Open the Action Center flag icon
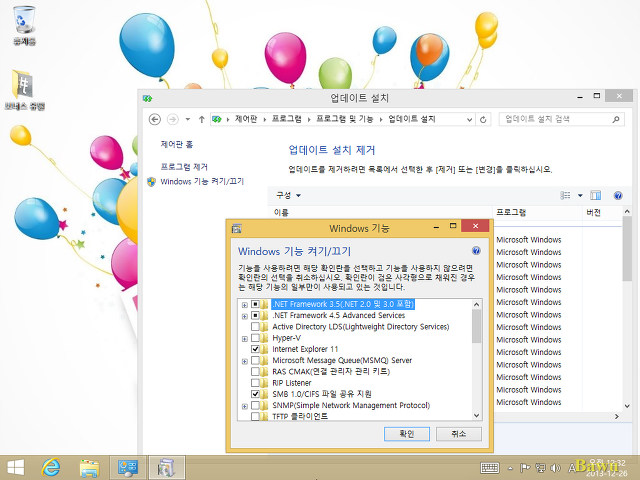Image resolution: width=640 pixels, height=480 pixels. point(524,468)
